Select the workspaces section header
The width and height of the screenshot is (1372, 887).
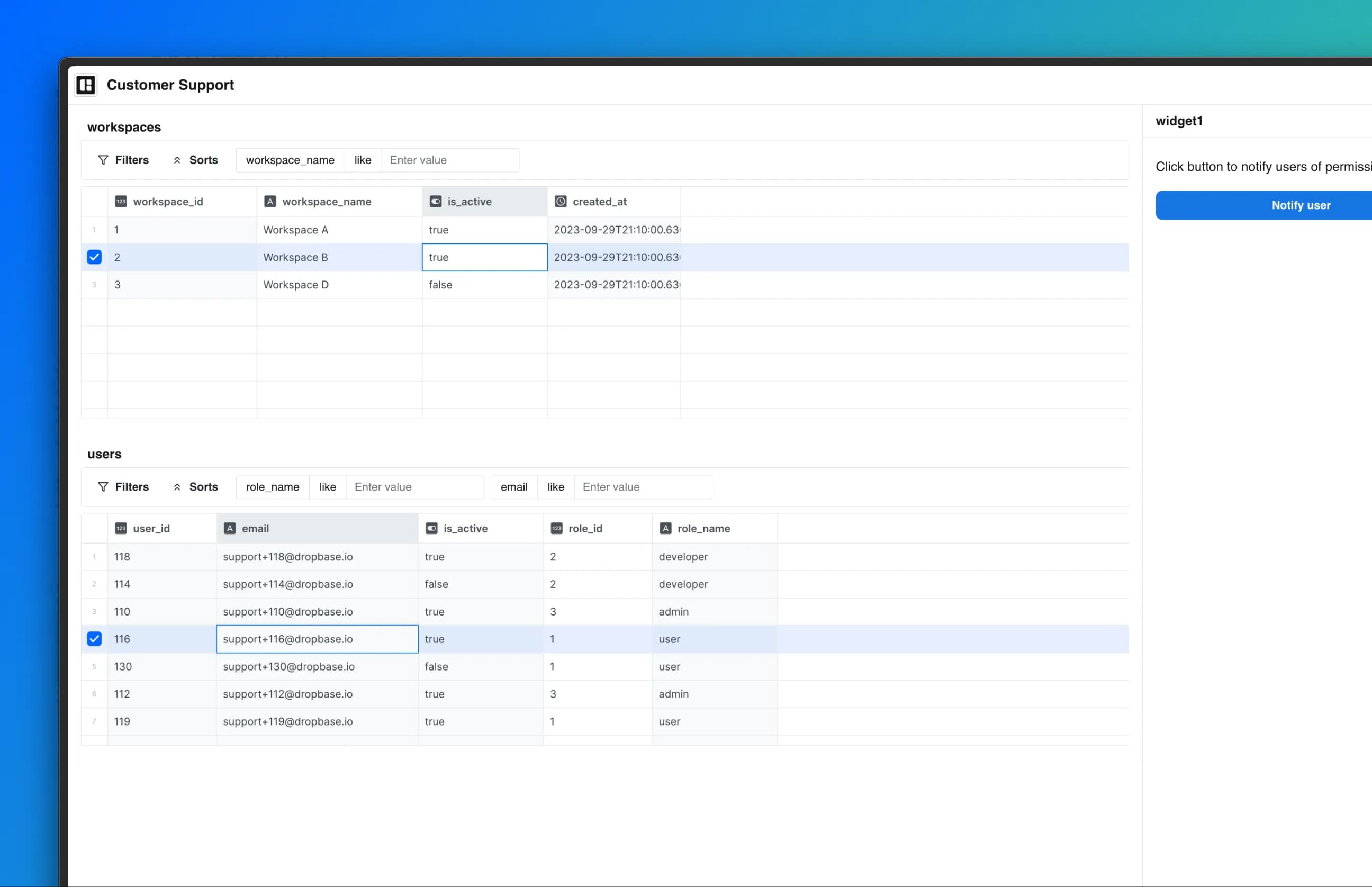point(124,128)
